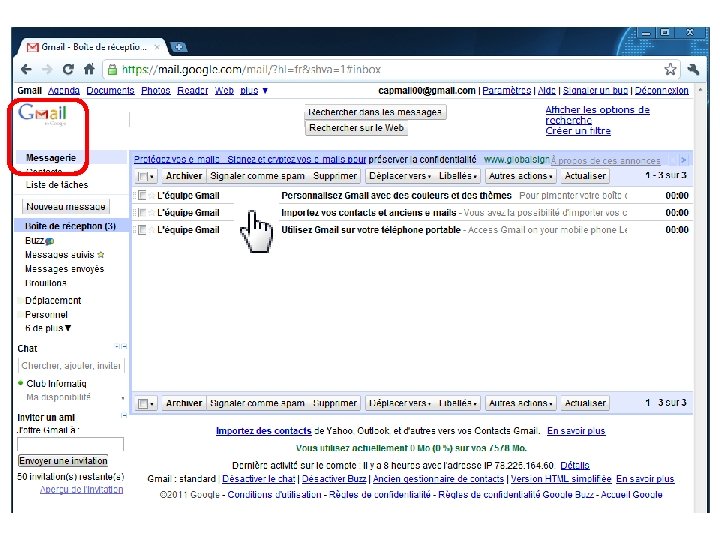Check the Personnalisez Gmail message checkbox
The image size is (720, 540).
tap(142, 196)
